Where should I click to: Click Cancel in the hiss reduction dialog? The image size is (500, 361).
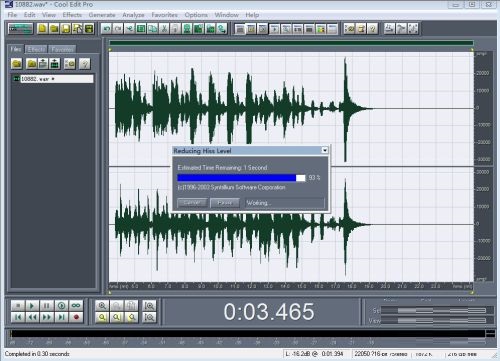192,203
